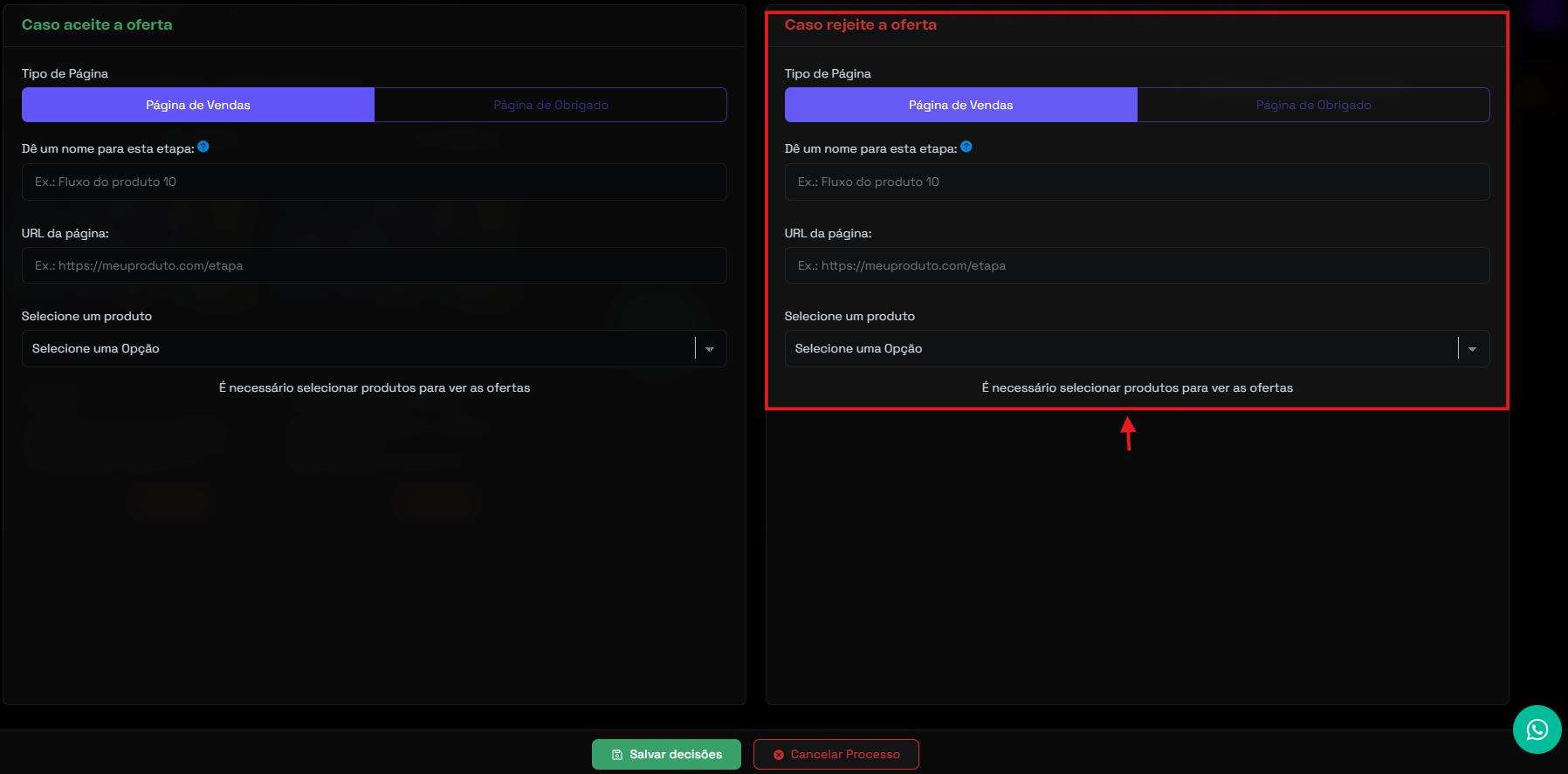Click the Caso rejeite a oferta heading
Image resolution: width=1568 pixels, height=774 pixels.
(x=860, y=24)
